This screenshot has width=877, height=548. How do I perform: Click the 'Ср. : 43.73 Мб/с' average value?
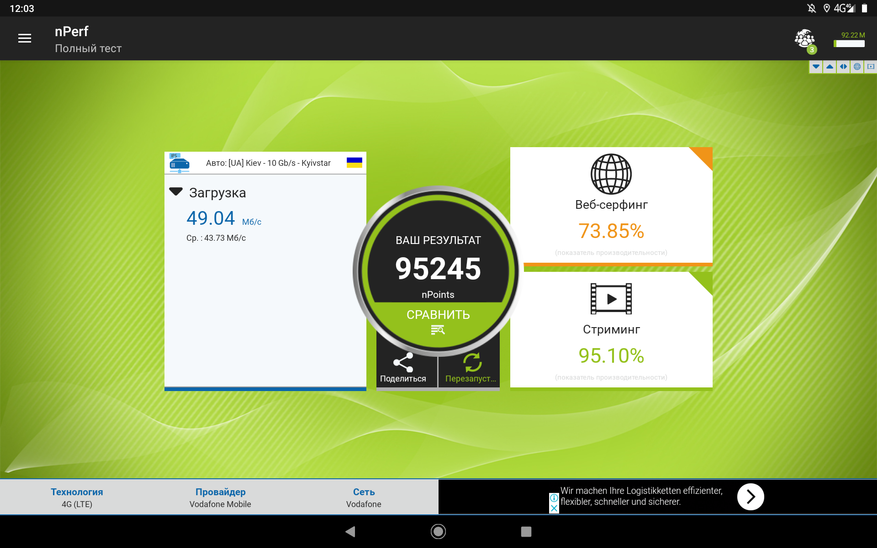(x=216, y=238)
